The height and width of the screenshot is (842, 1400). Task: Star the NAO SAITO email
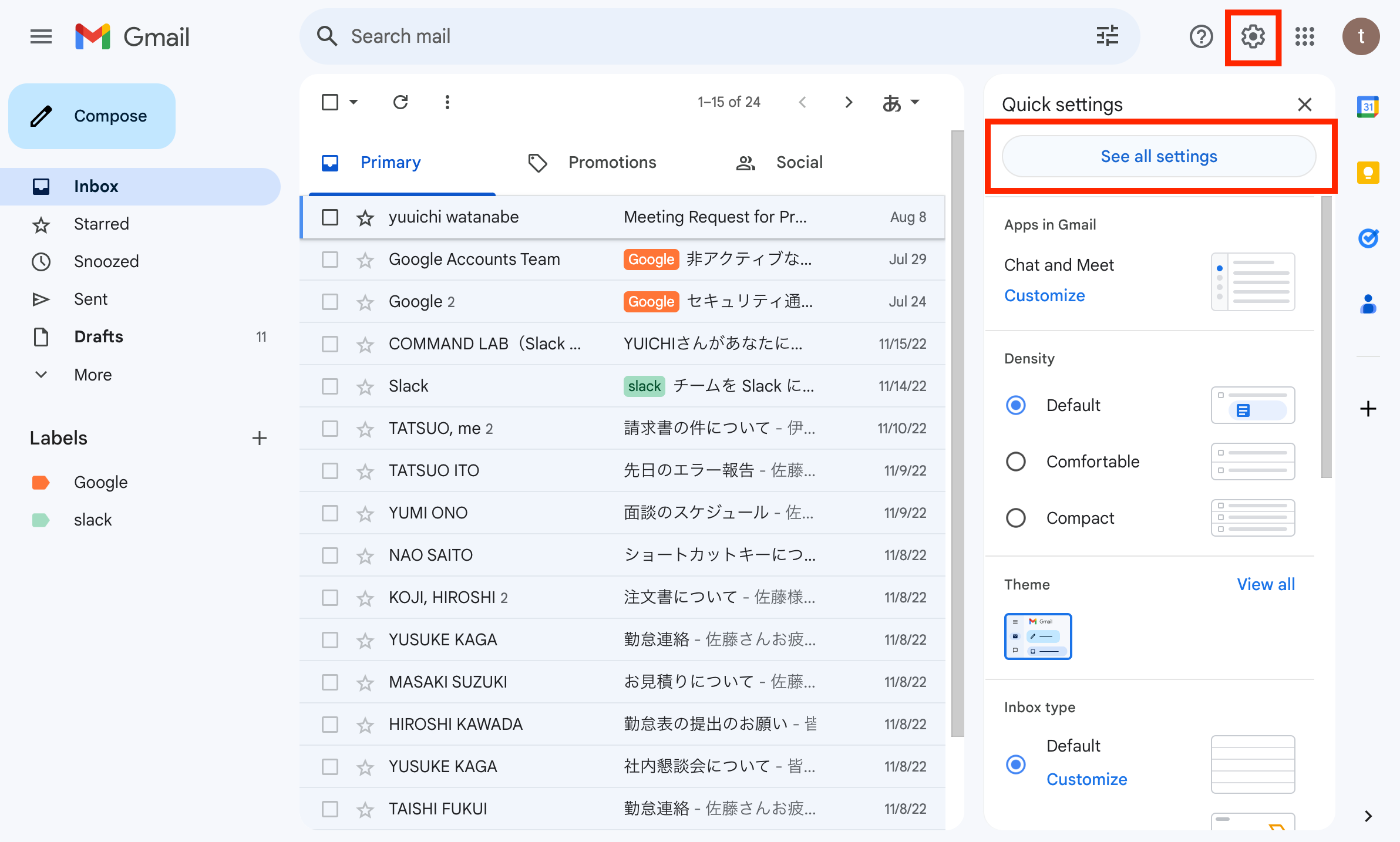click(365, 555)
